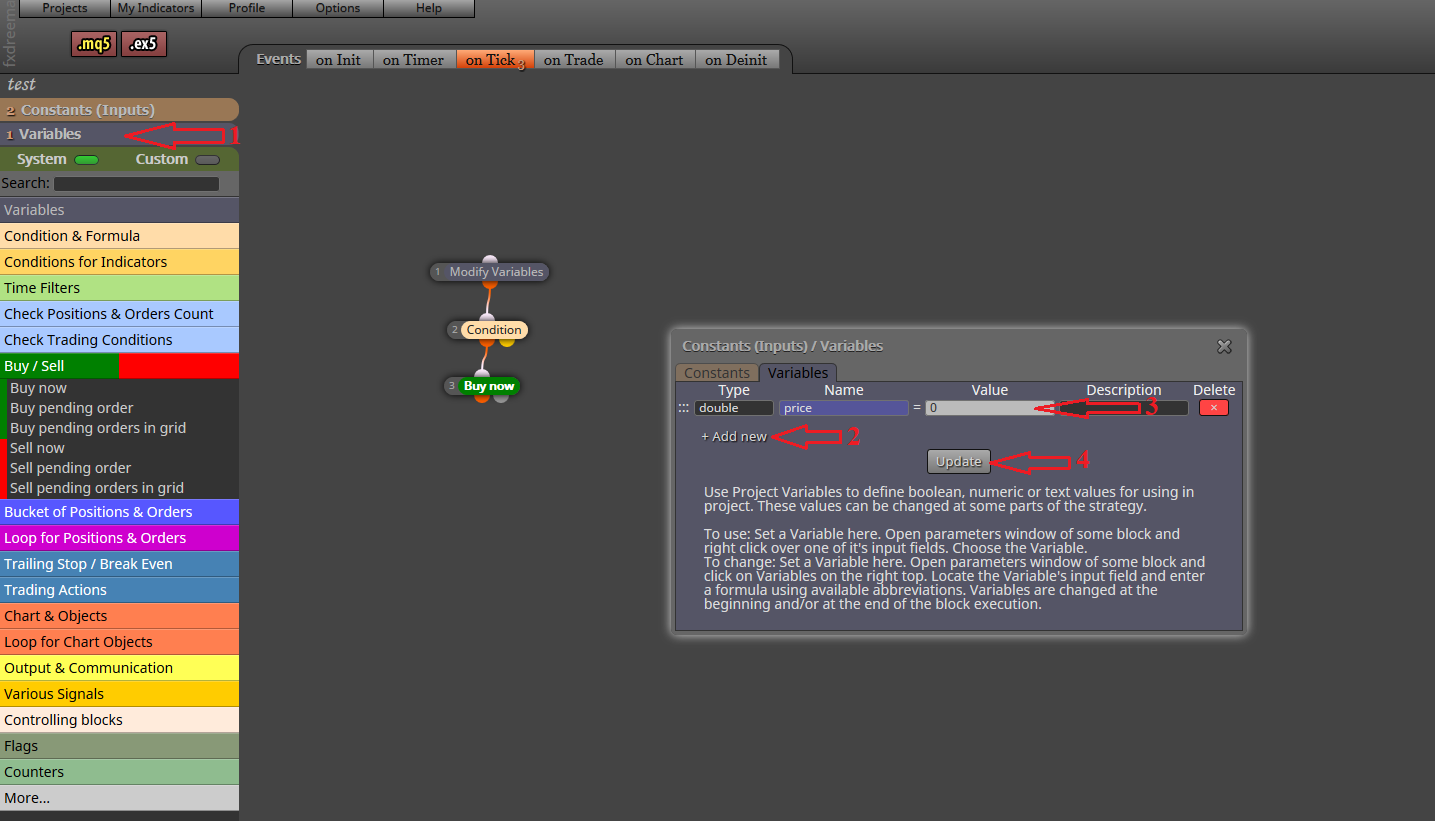
Task: Expand Loop for Positions & Orders category
Action: pyautogui.click(x=119, y=538)
